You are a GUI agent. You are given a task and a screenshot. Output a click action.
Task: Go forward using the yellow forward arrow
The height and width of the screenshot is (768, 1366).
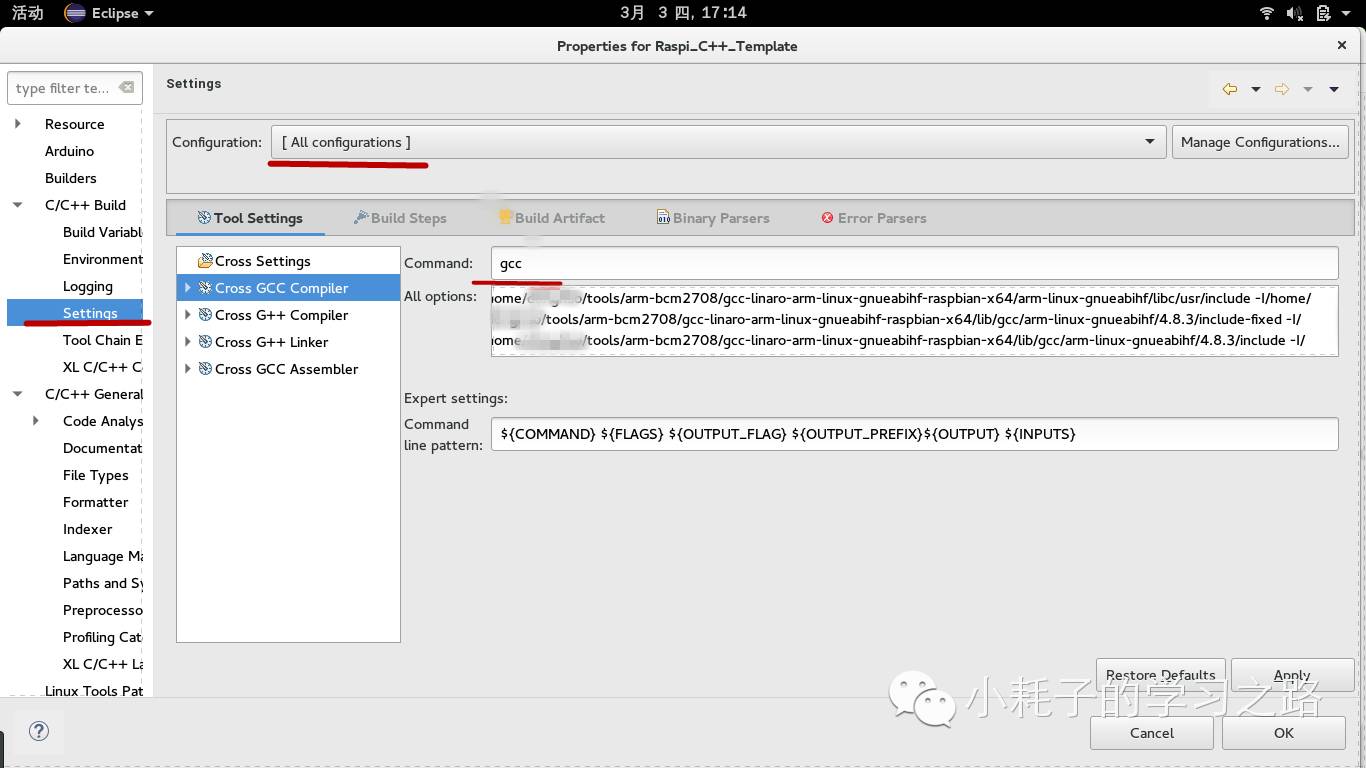pos(1282,89)
